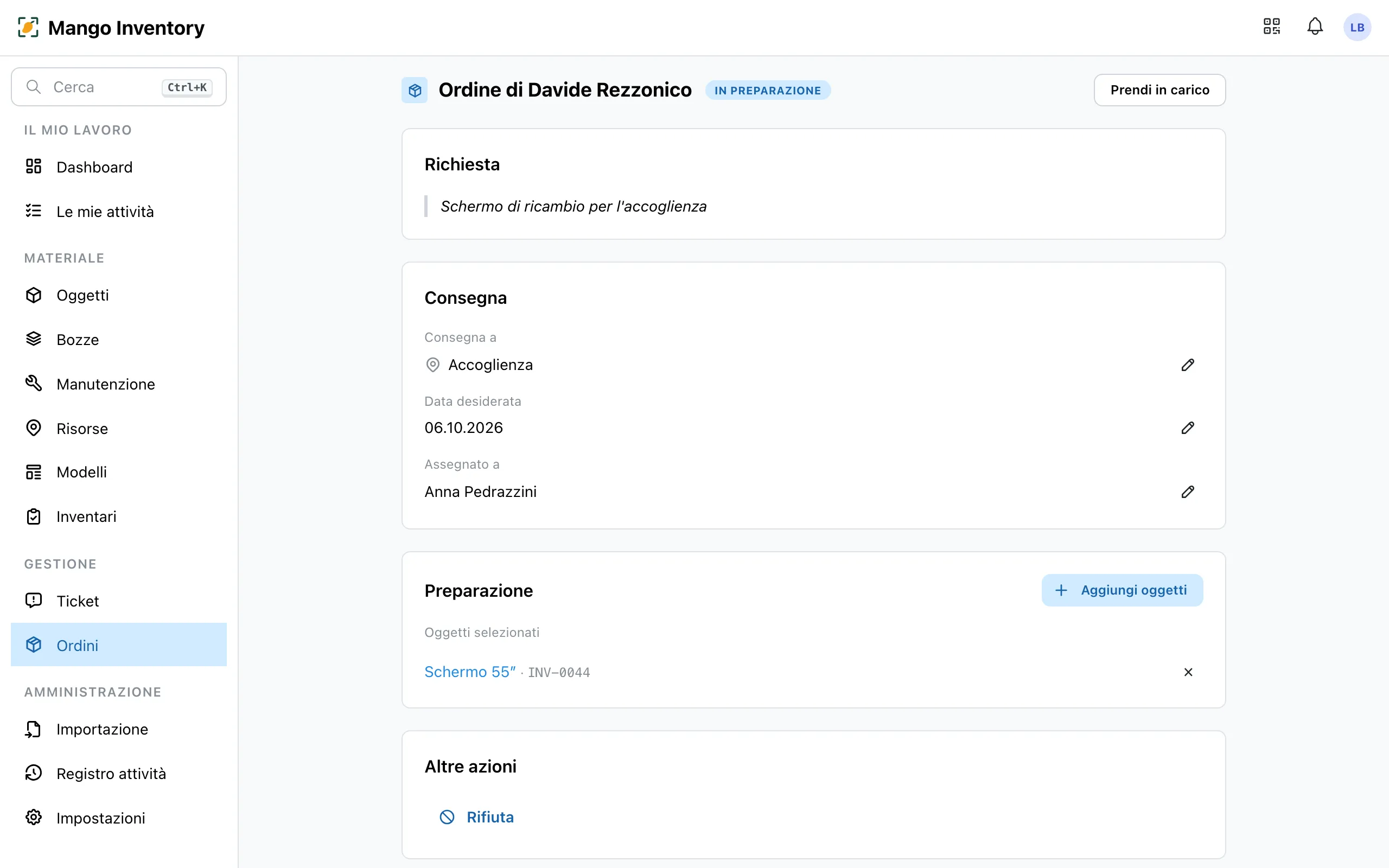This screenshot has width=1389, height=868.
Task: Click the request text Schermo di ricambio
Action: coord(574,206)
